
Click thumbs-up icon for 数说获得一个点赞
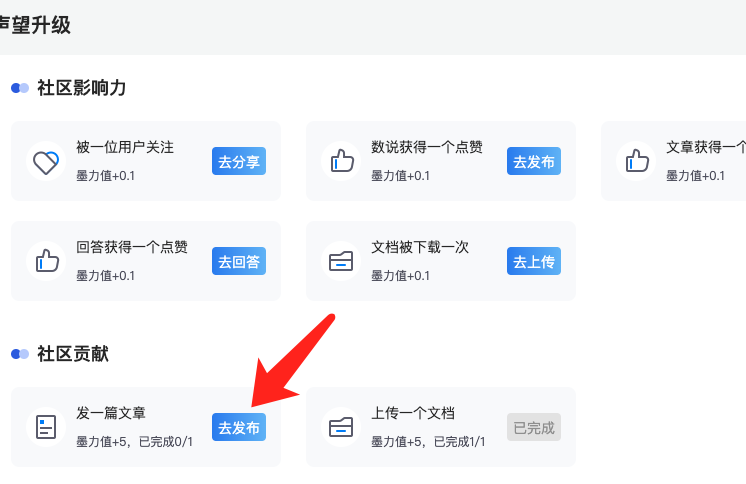(x=341, y=161)
